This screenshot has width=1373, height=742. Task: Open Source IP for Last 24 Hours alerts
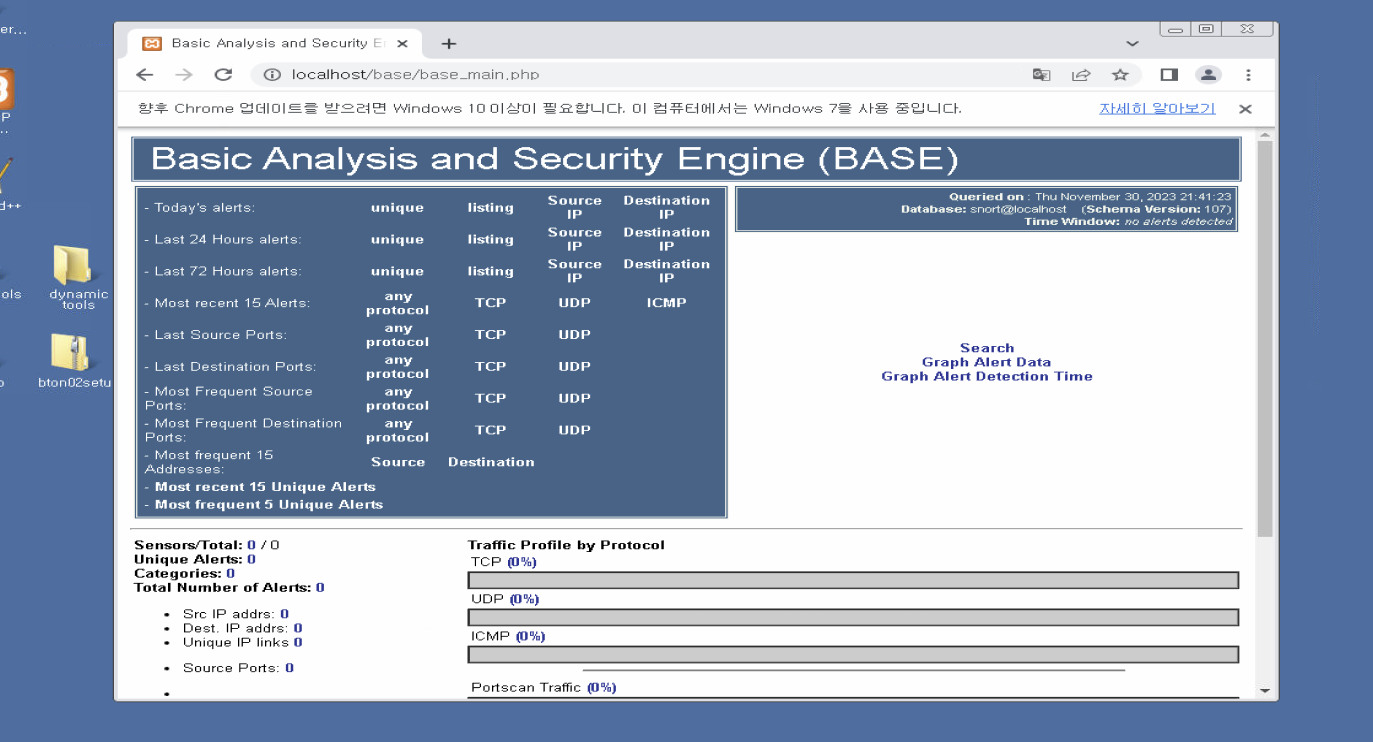point(574,239)
